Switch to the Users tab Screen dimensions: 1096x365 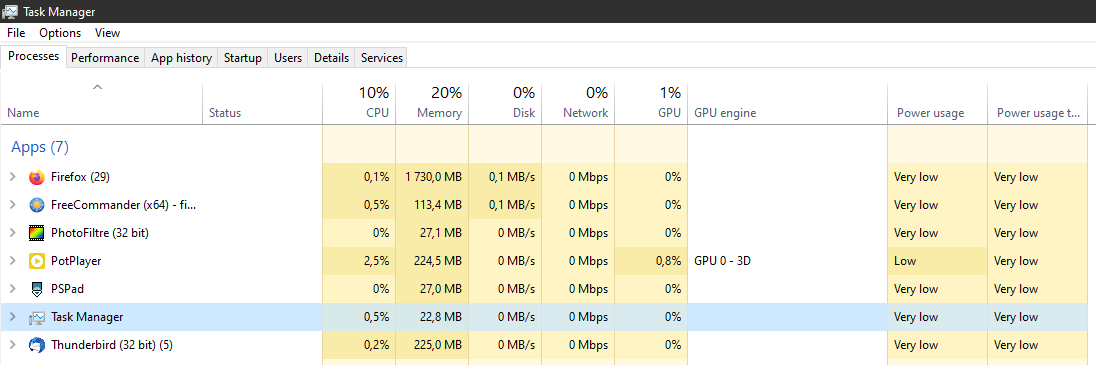[288, 58]
